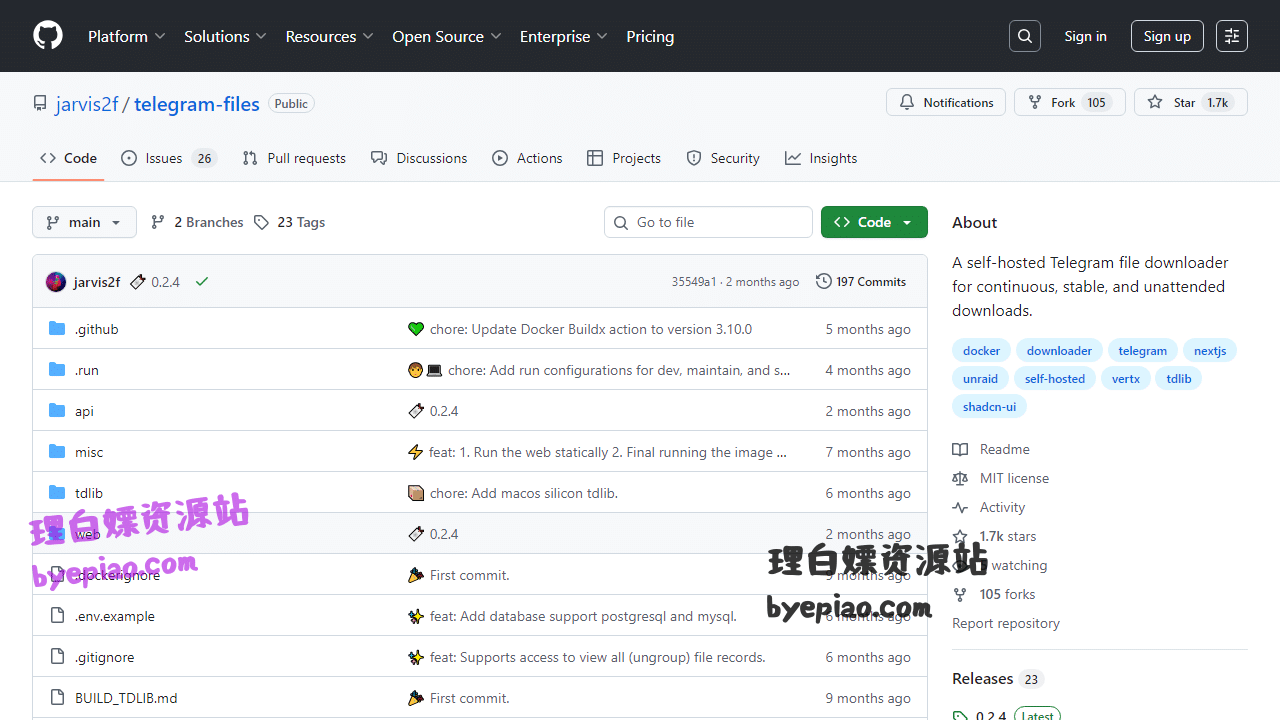
Task: Click the forks icon beside 105 forks
Action: (x=960, y=594)
